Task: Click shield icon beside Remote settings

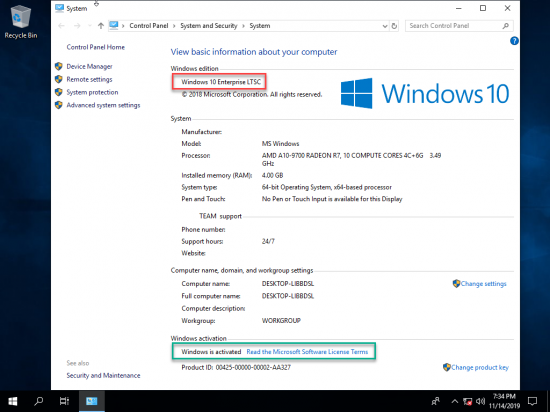Action: [x=59, y=79]
